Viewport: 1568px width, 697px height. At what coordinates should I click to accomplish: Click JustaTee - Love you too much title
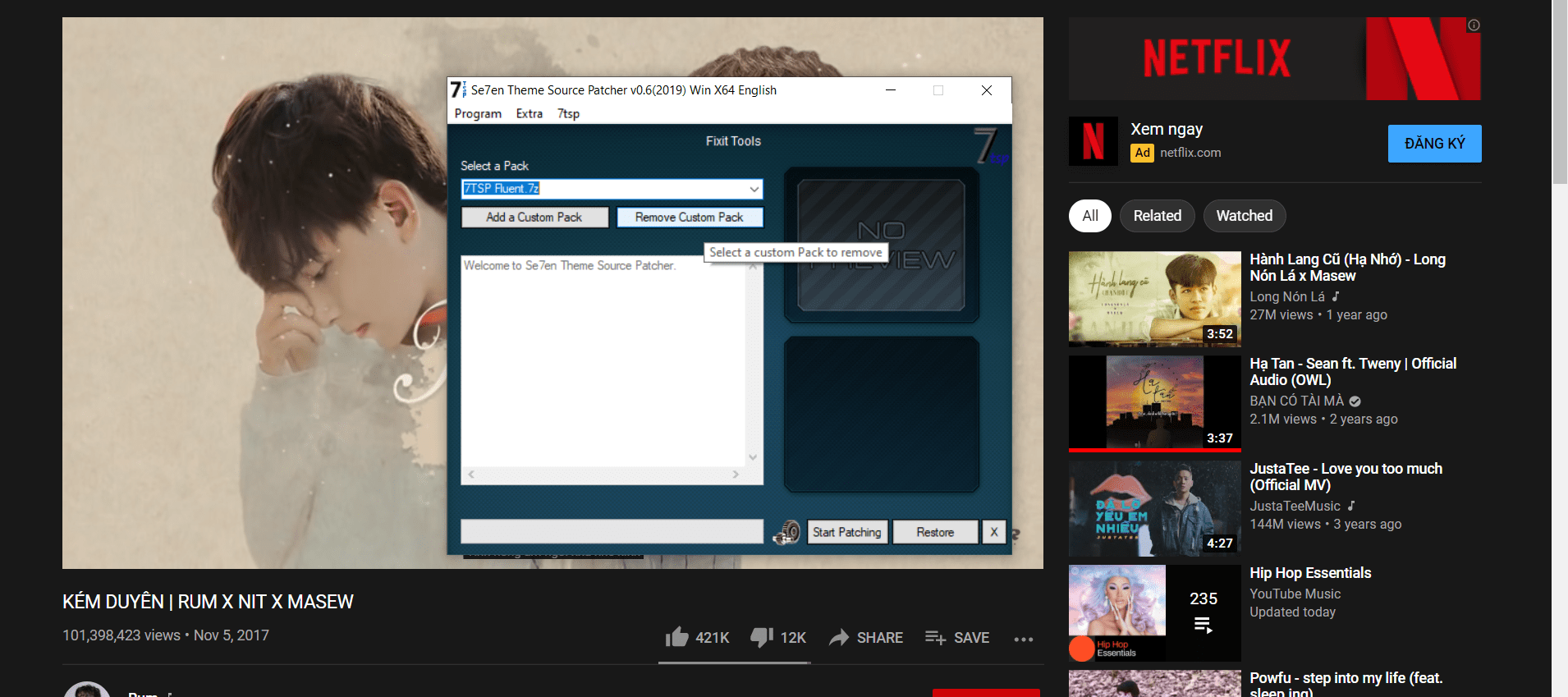click(1346, 477)
